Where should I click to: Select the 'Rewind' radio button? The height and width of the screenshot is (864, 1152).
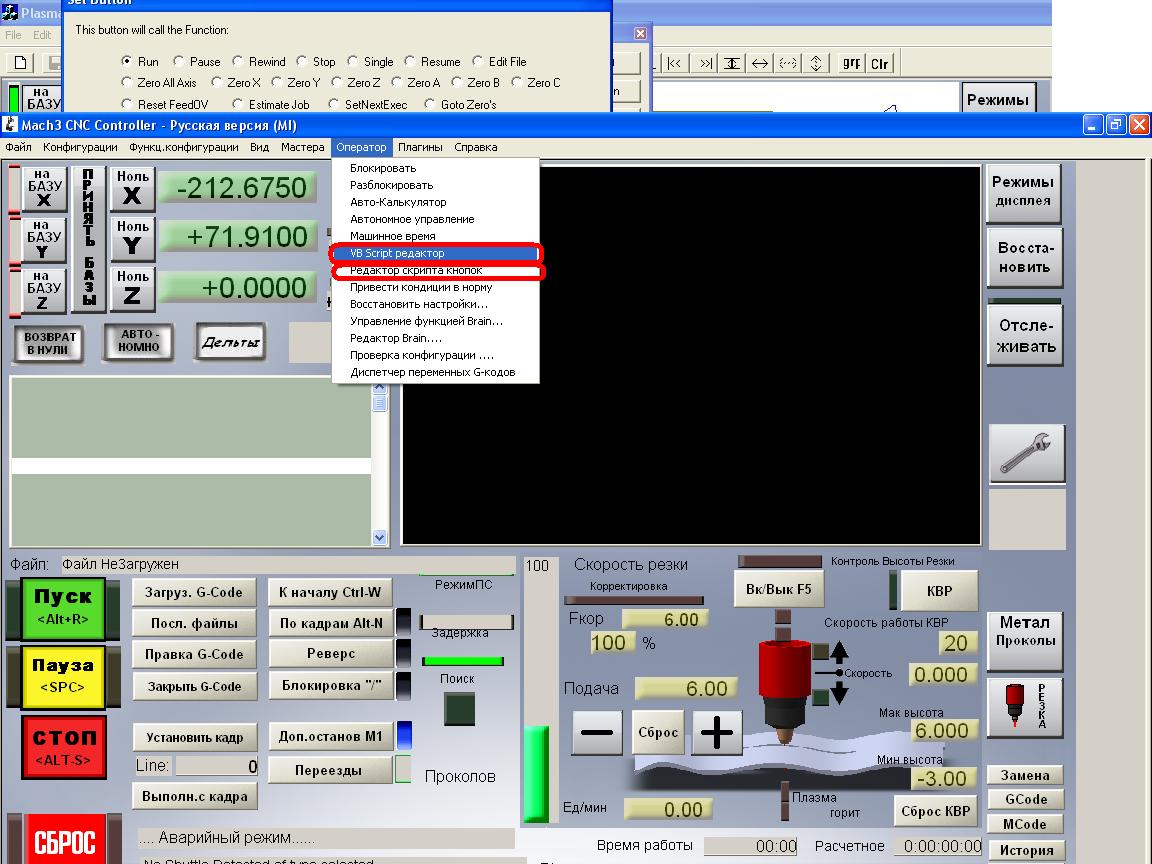237,61
